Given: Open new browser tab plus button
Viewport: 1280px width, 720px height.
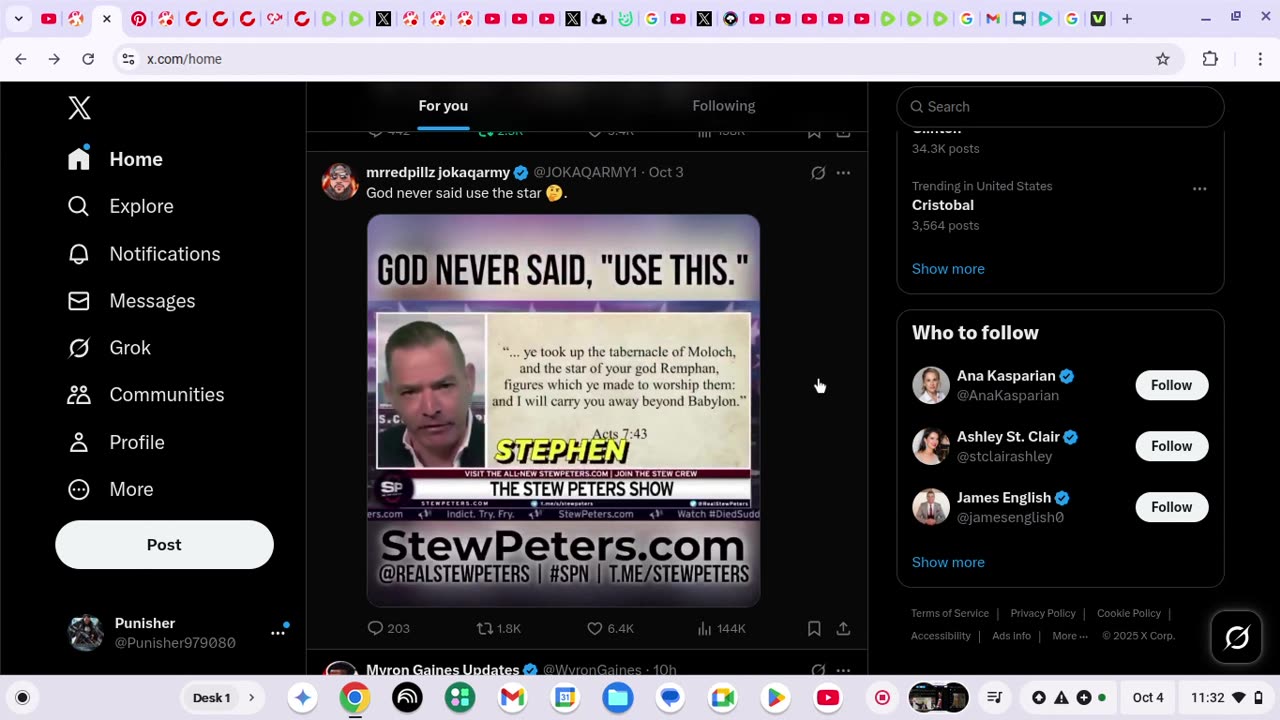Looking at the screenshot, I should click(x=1126, y=19).
